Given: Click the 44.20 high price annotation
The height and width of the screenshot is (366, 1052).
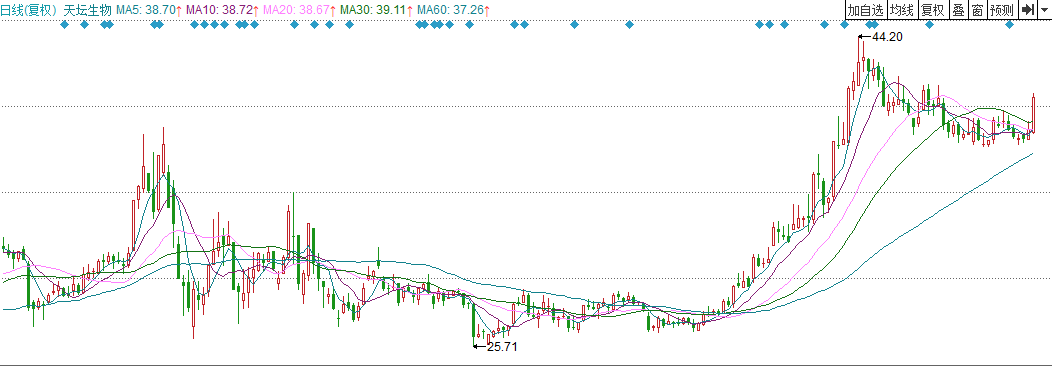Looking at the screenshot, I should (887, 37).
